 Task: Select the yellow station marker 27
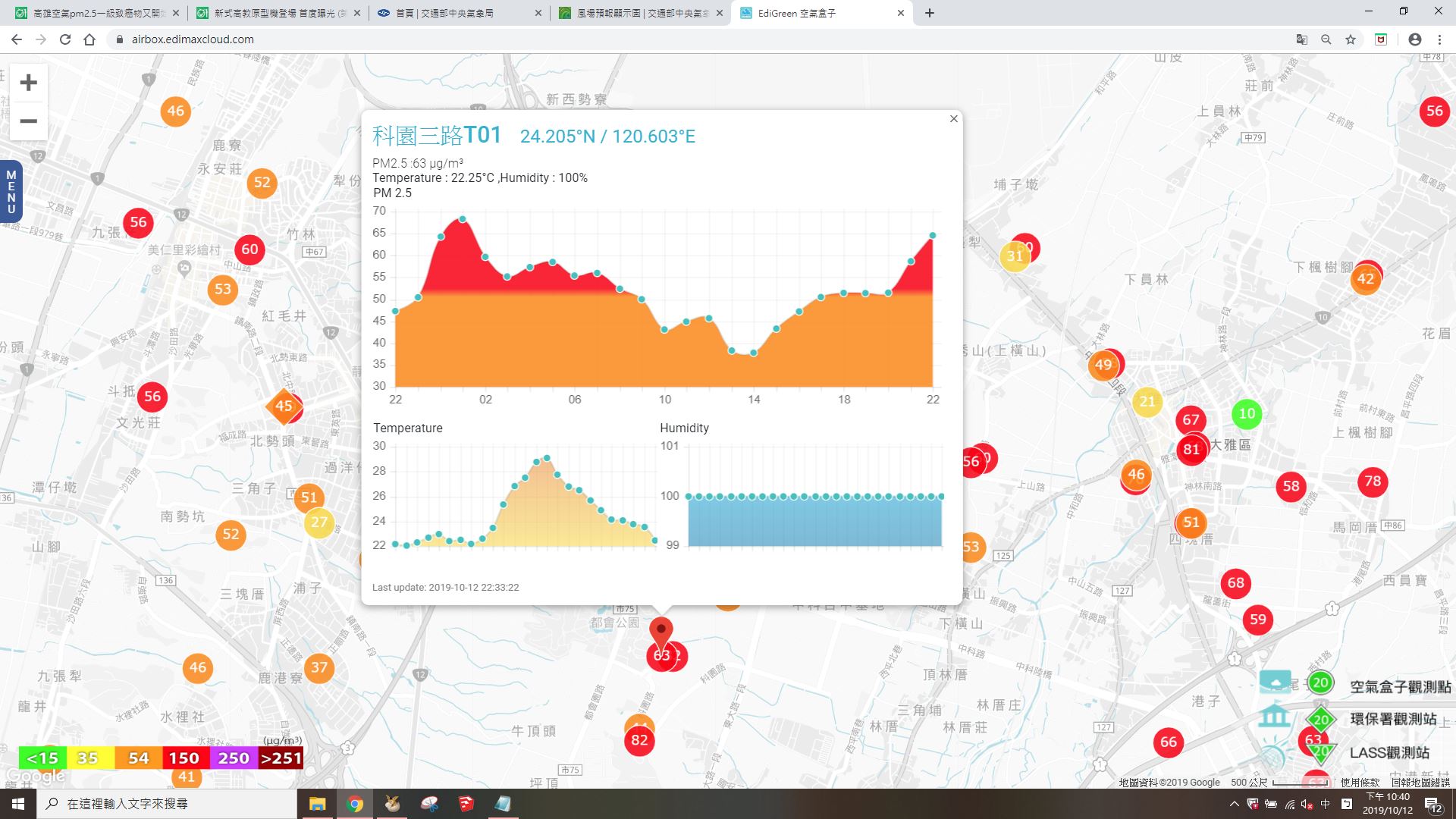[319, 522]
